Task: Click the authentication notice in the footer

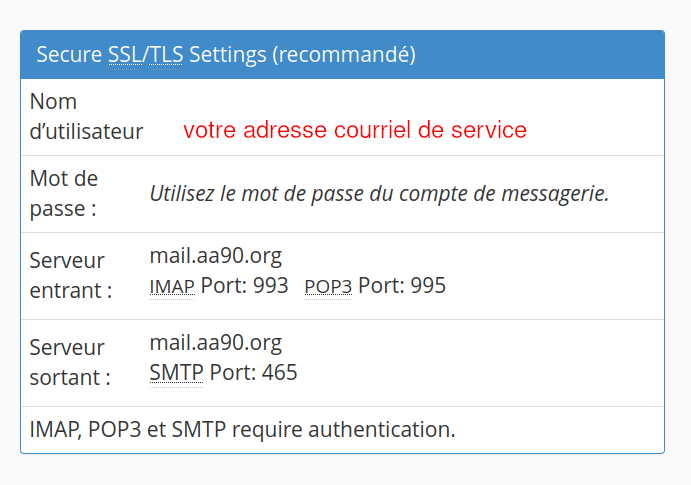Action: 242,430
